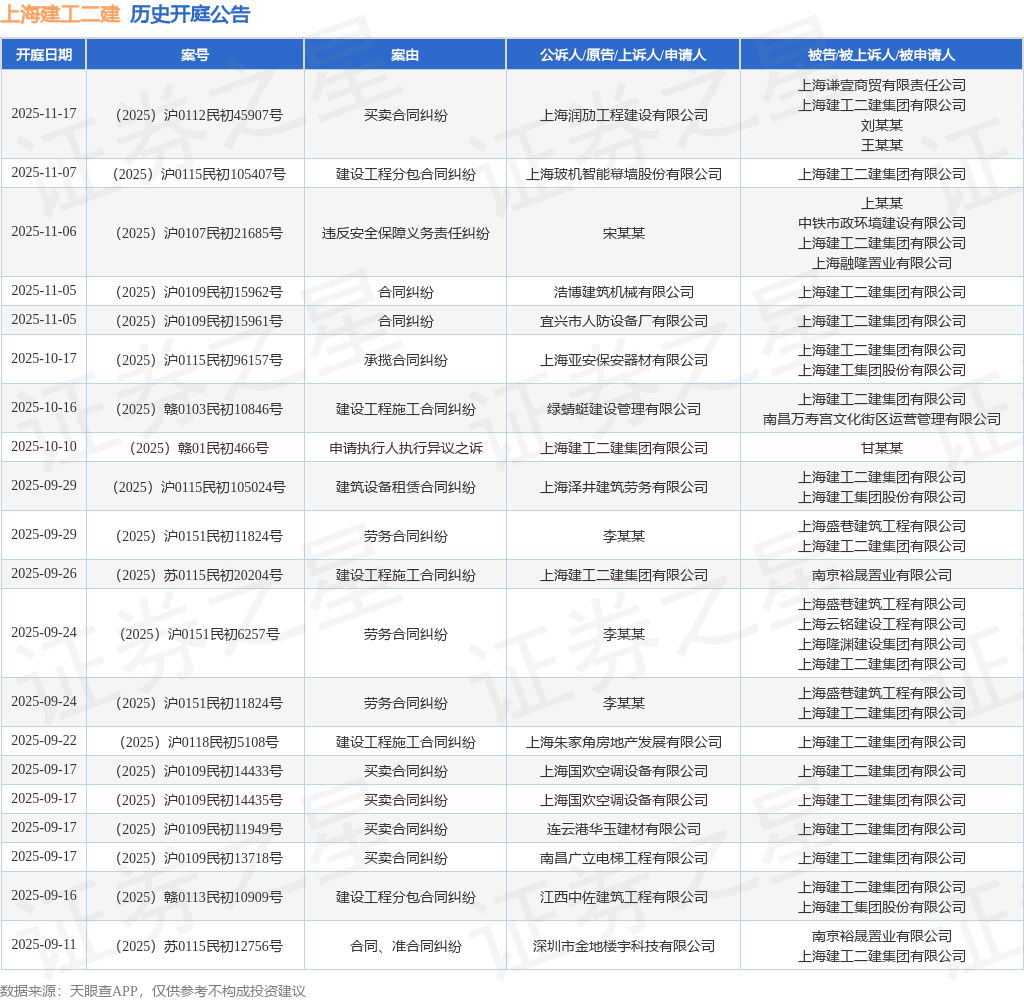Select case number (2025)沪0112民初45907号
The width and height of the screenshot is (1024, 1000).
199,115
